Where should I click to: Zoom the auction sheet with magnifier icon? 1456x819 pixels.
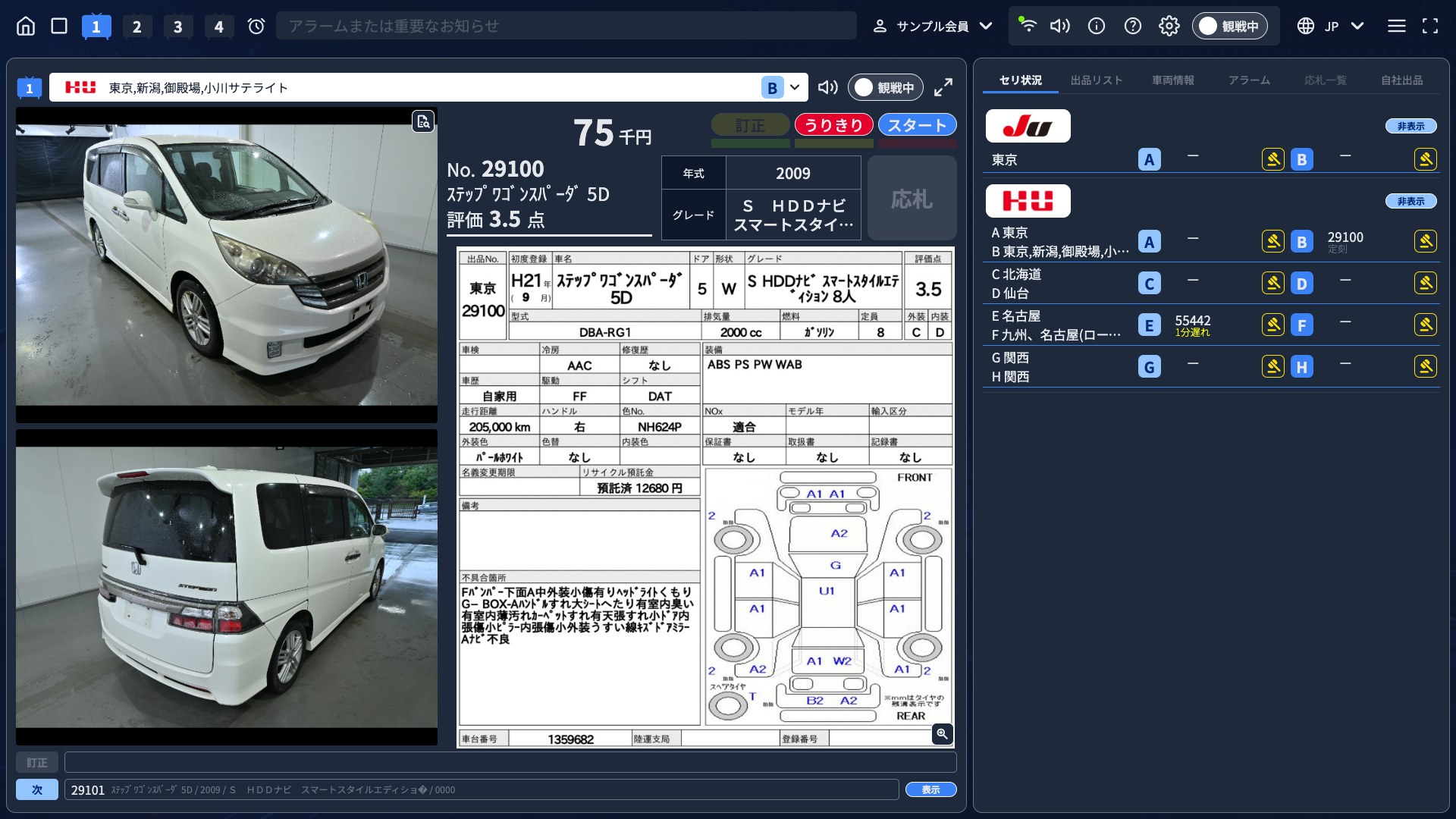click(x=942, y=733)
